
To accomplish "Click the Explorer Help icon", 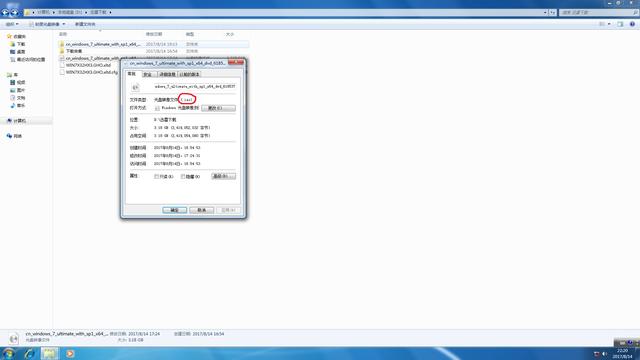I will click(632, 24).
